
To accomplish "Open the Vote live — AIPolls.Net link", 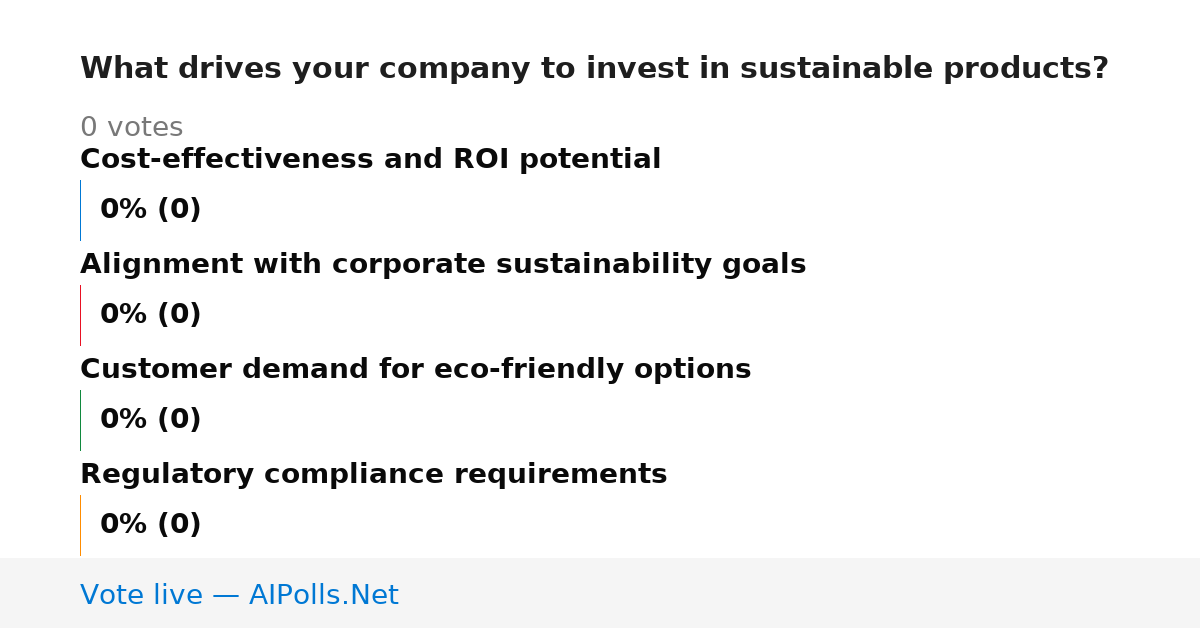I will click(239, 596).
